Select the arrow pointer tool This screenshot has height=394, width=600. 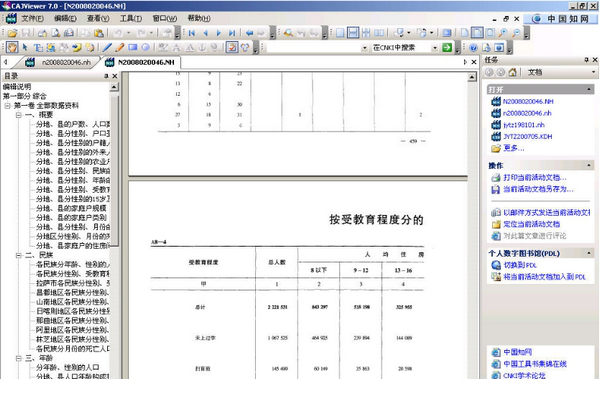coord(25,47)
